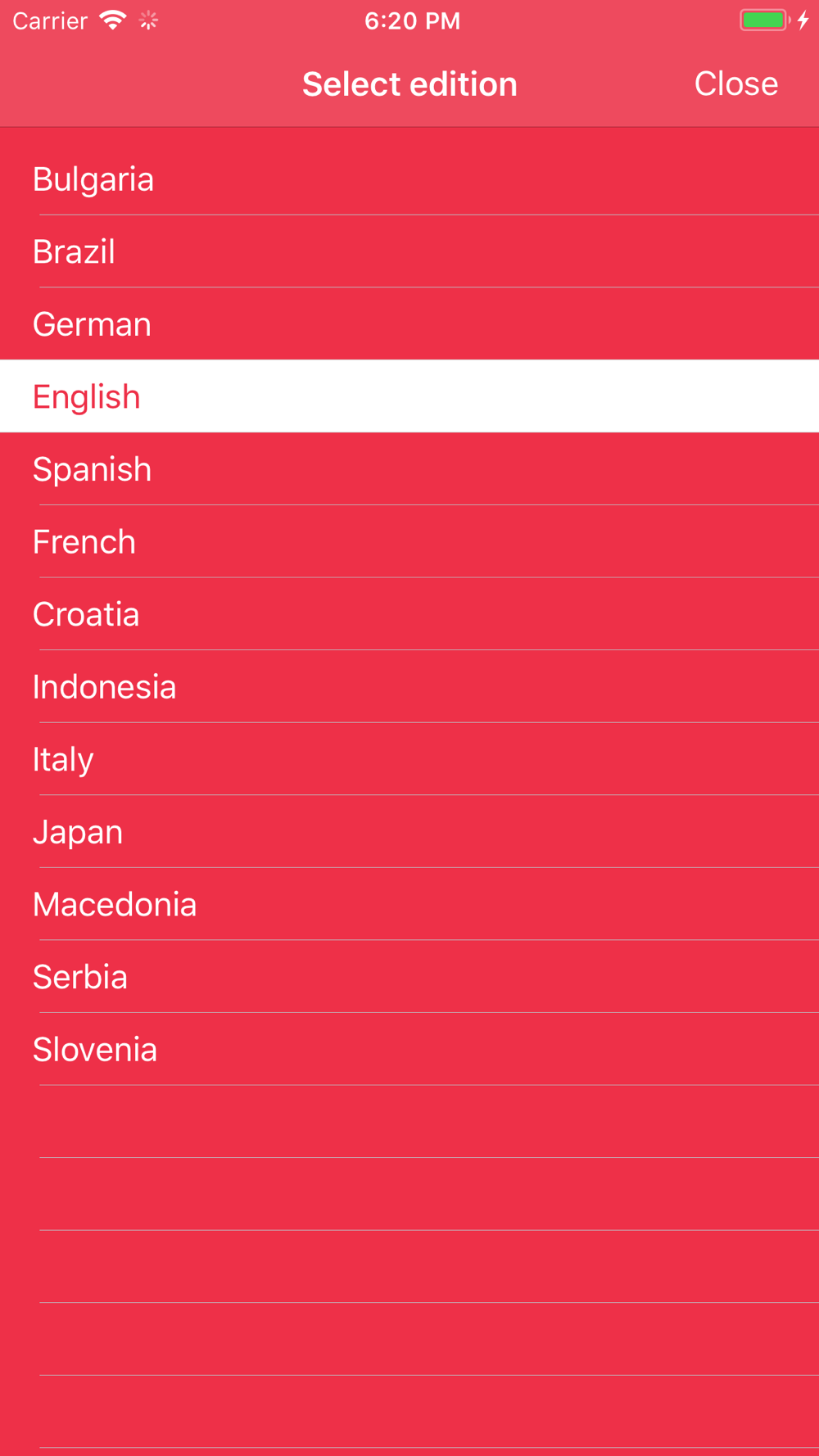Pick the German edition
819x1456 pixels.
coord(92,324)
